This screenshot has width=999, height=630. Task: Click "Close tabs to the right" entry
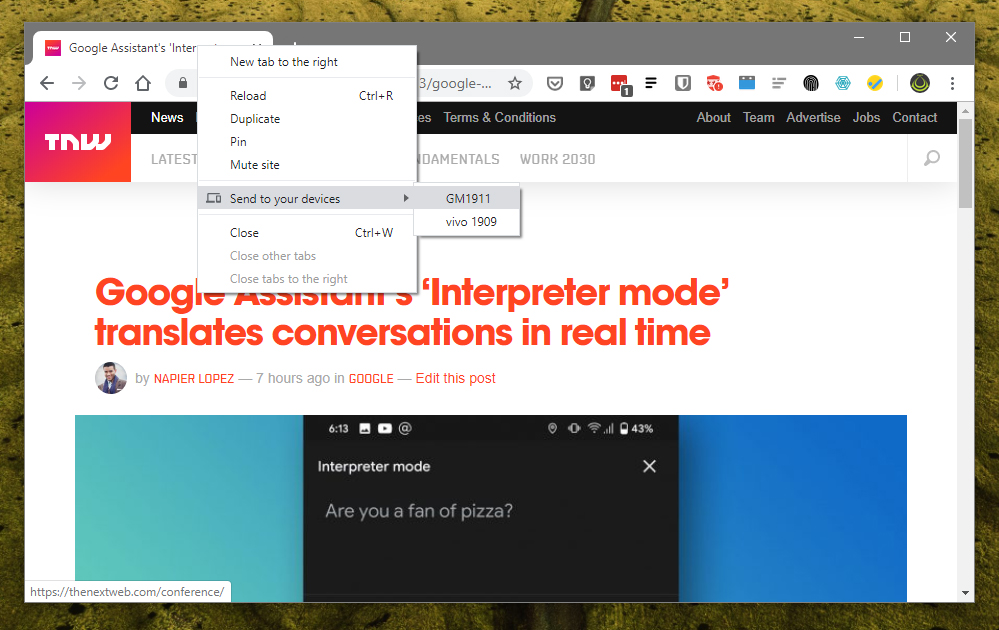(308, 278)
